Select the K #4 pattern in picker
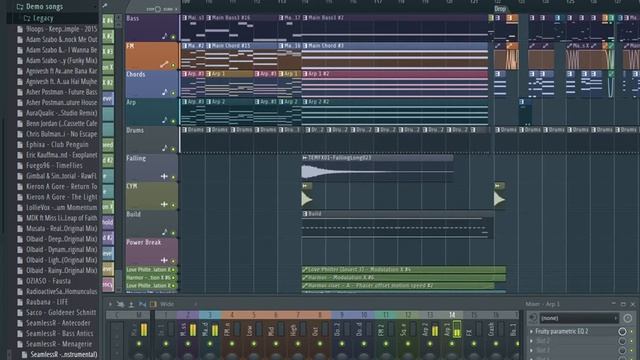Screen dimensions: 640x360 pyautogui.click(x=108, y=20)
